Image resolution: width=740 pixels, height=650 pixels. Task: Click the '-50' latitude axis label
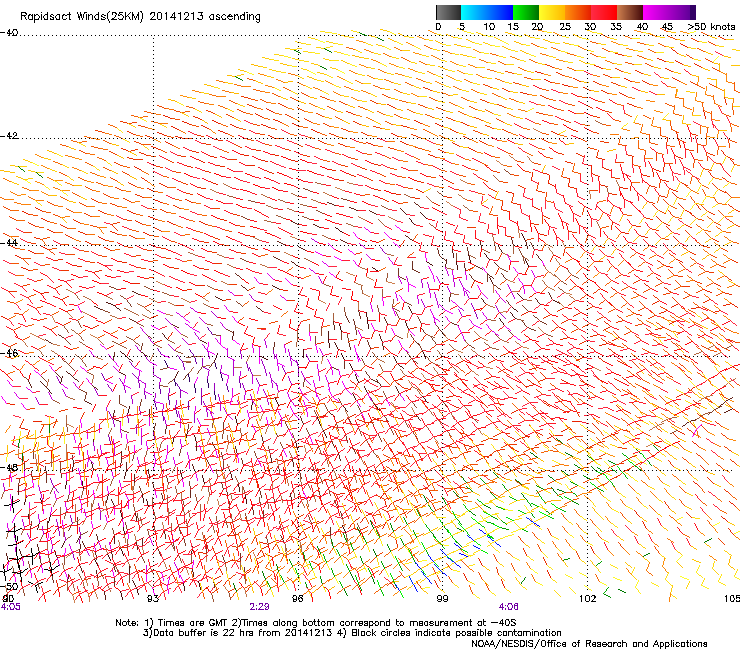[9, 587]
